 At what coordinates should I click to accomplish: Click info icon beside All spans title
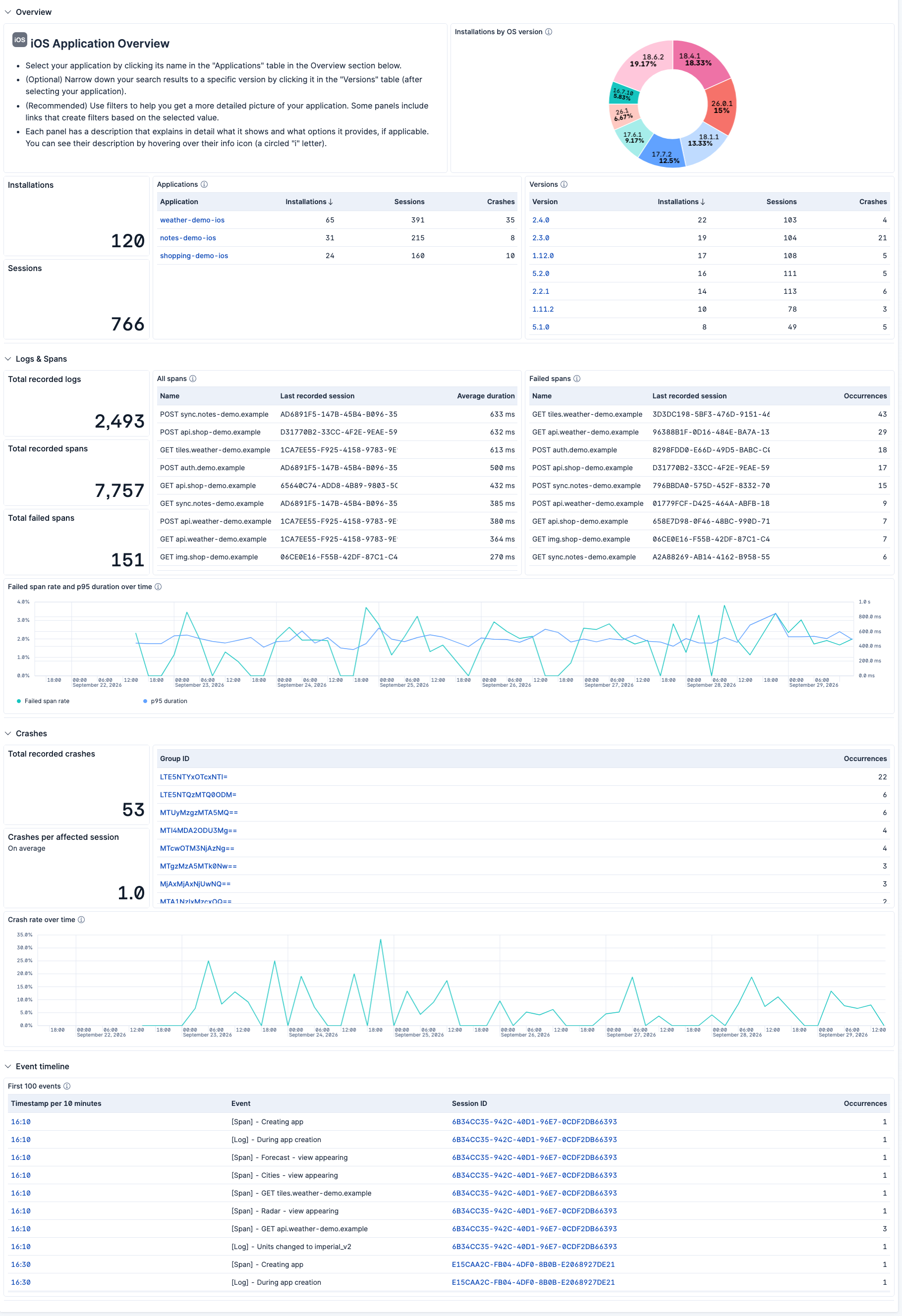click(x=193, y=379)
